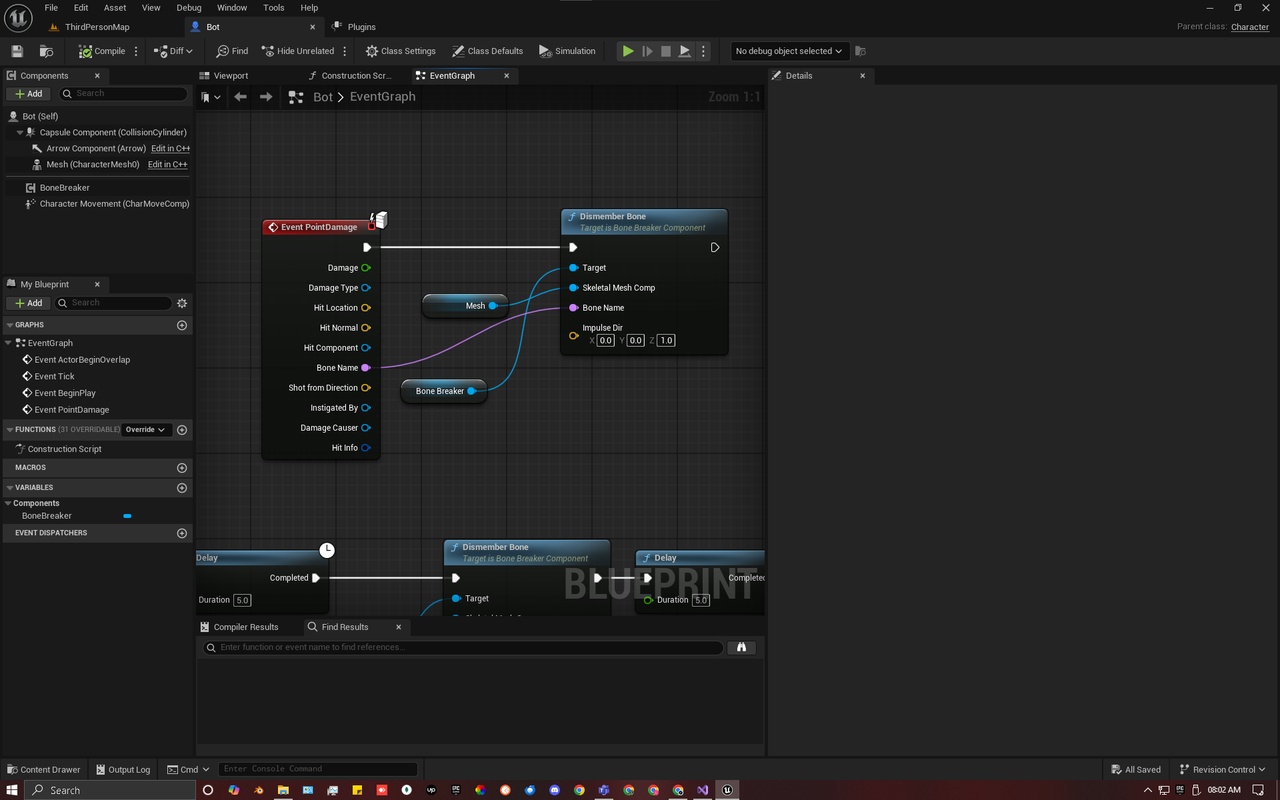Click the Impulse Dir Z value field
The height and width of the screenshot is (800, 1280).
point(666,341)
